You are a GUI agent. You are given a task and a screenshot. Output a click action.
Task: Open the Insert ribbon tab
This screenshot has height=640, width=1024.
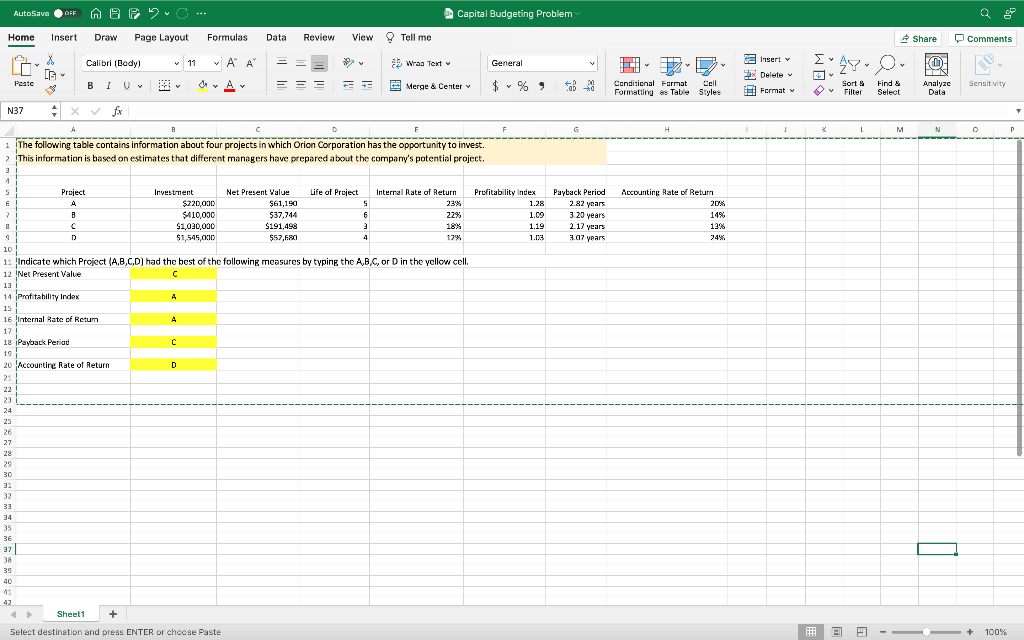point(64,38)
